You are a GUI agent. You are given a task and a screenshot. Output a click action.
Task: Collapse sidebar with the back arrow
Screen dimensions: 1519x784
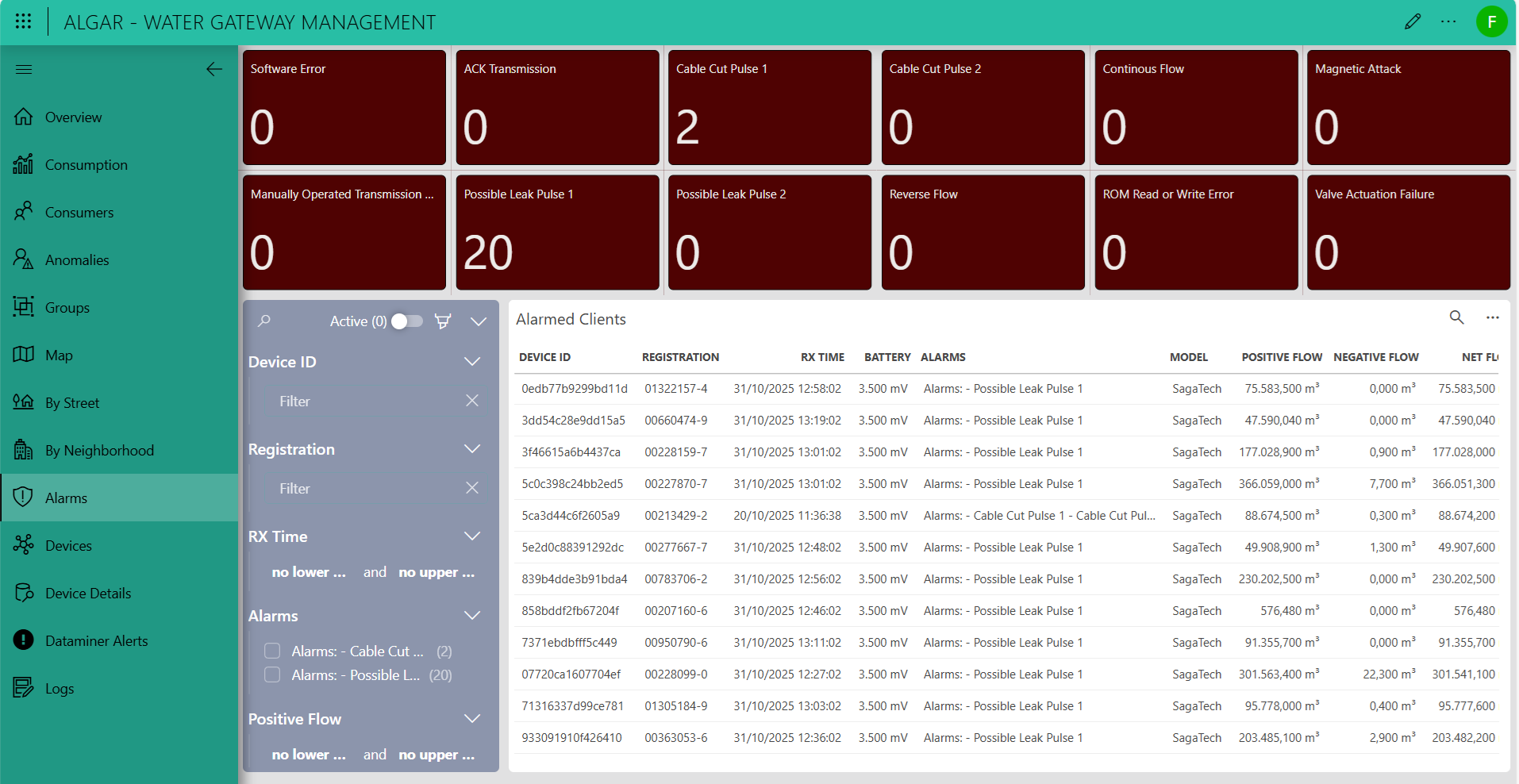[x=213, y=69]
